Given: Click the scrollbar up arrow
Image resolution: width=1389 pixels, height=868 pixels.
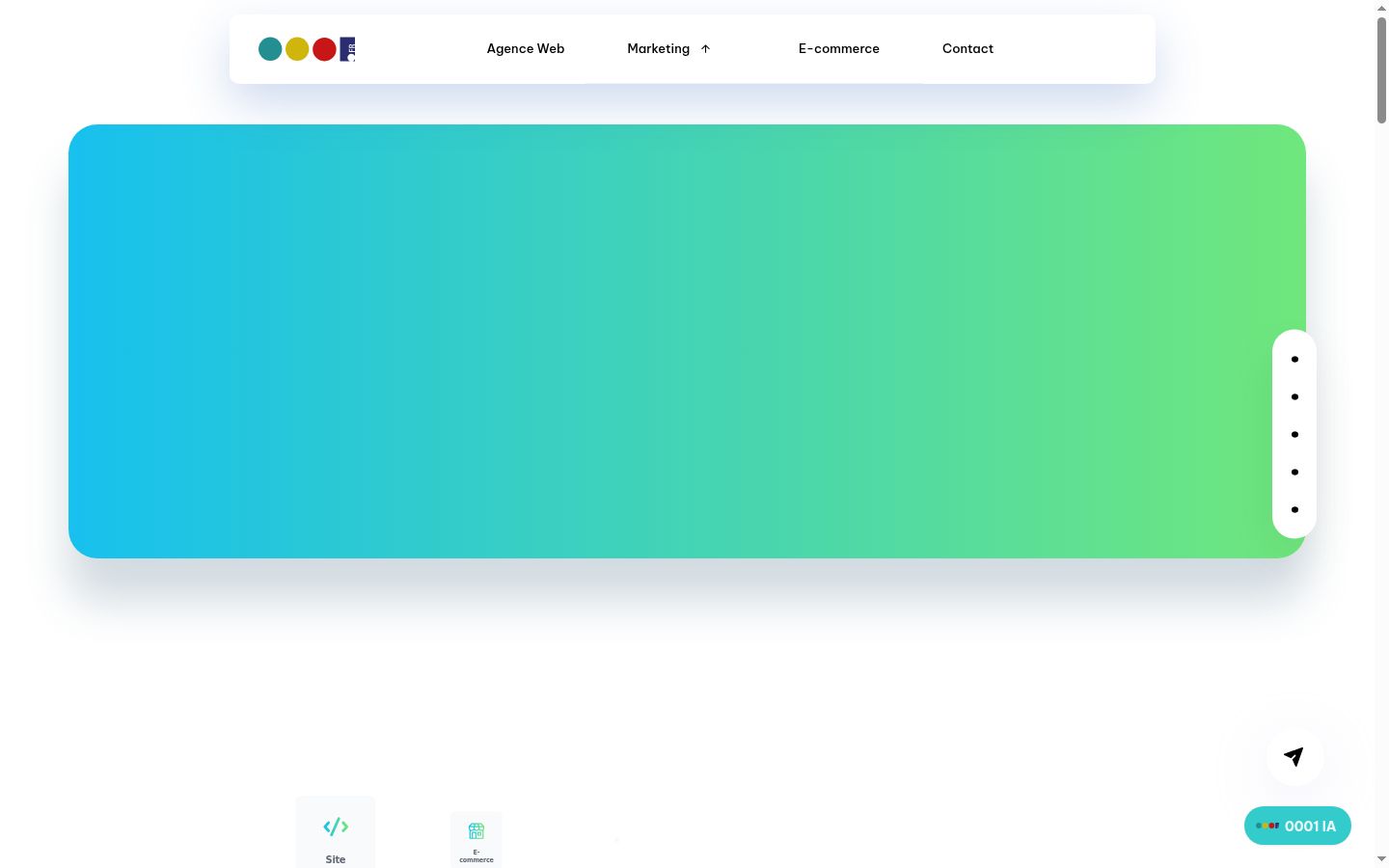Looking at the screenshot, I should point(1381,8).
